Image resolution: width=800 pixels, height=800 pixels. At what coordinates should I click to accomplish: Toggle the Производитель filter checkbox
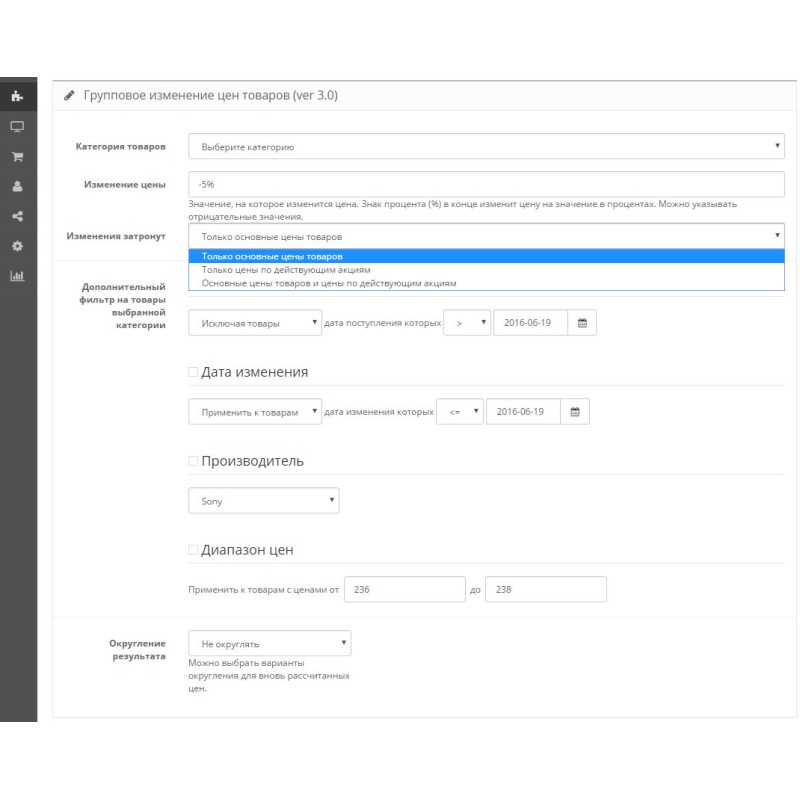click(193, 461)
